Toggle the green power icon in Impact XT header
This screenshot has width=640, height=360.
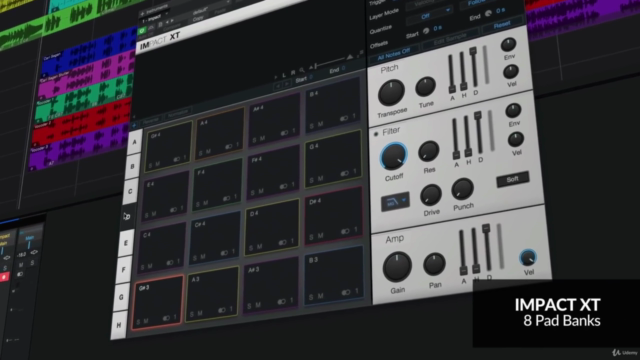point(142,31)
